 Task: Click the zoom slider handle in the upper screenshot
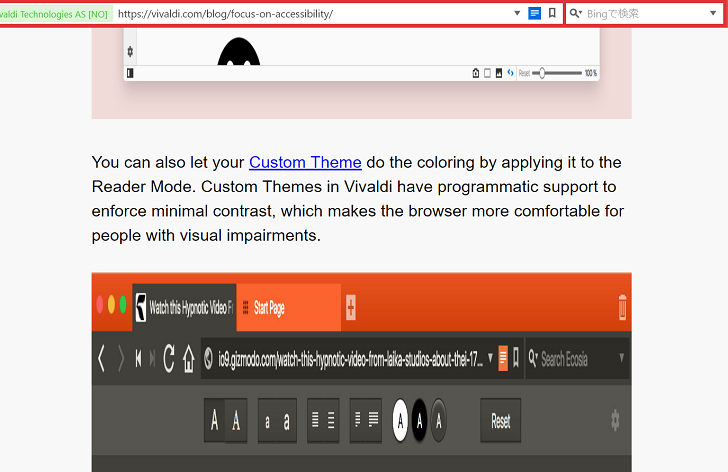click(541, 73)
